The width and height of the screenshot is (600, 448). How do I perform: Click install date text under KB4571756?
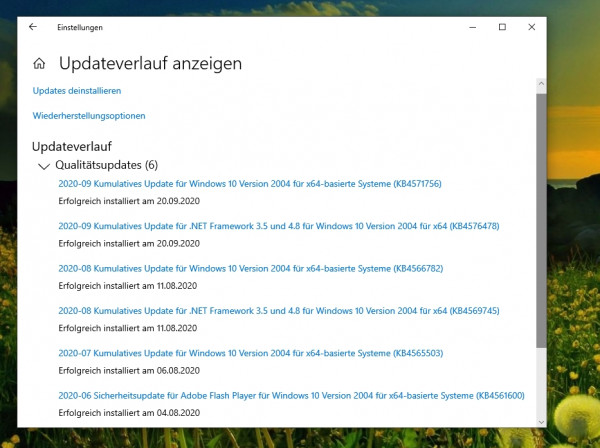(129, 201)
